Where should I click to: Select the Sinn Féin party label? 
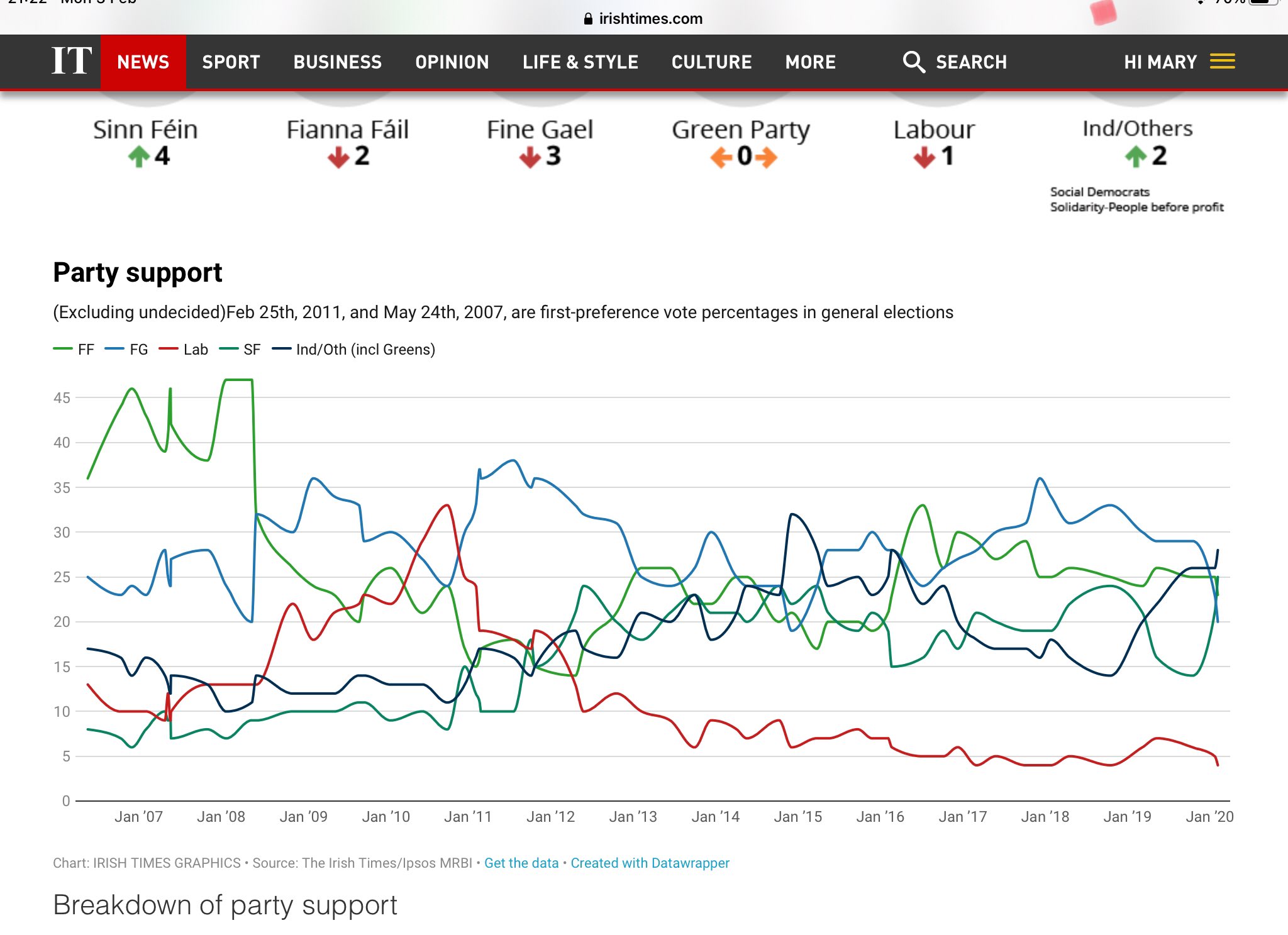(x=145, y=130)
